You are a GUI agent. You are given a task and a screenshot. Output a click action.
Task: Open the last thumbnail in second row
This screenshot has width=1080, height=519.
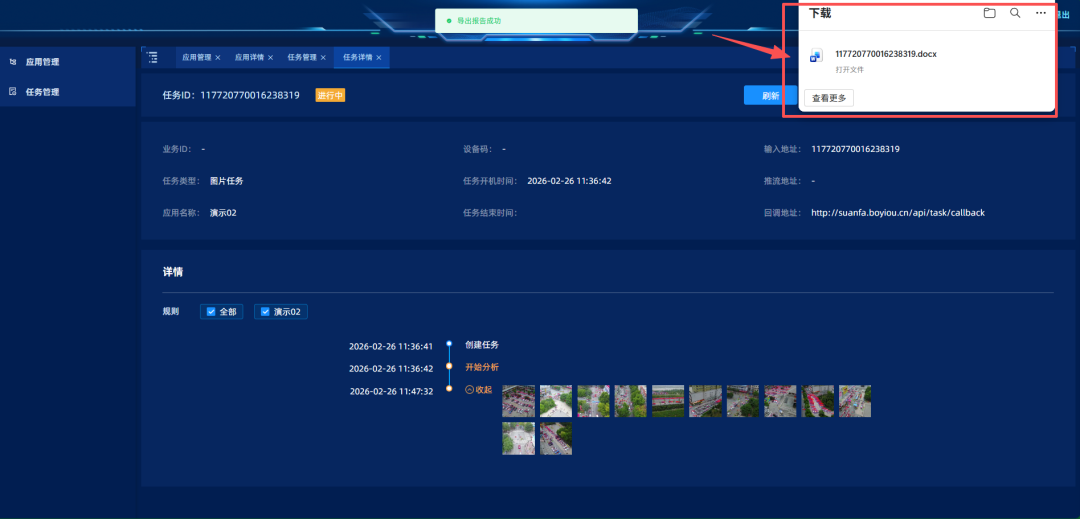click(555, 438)
